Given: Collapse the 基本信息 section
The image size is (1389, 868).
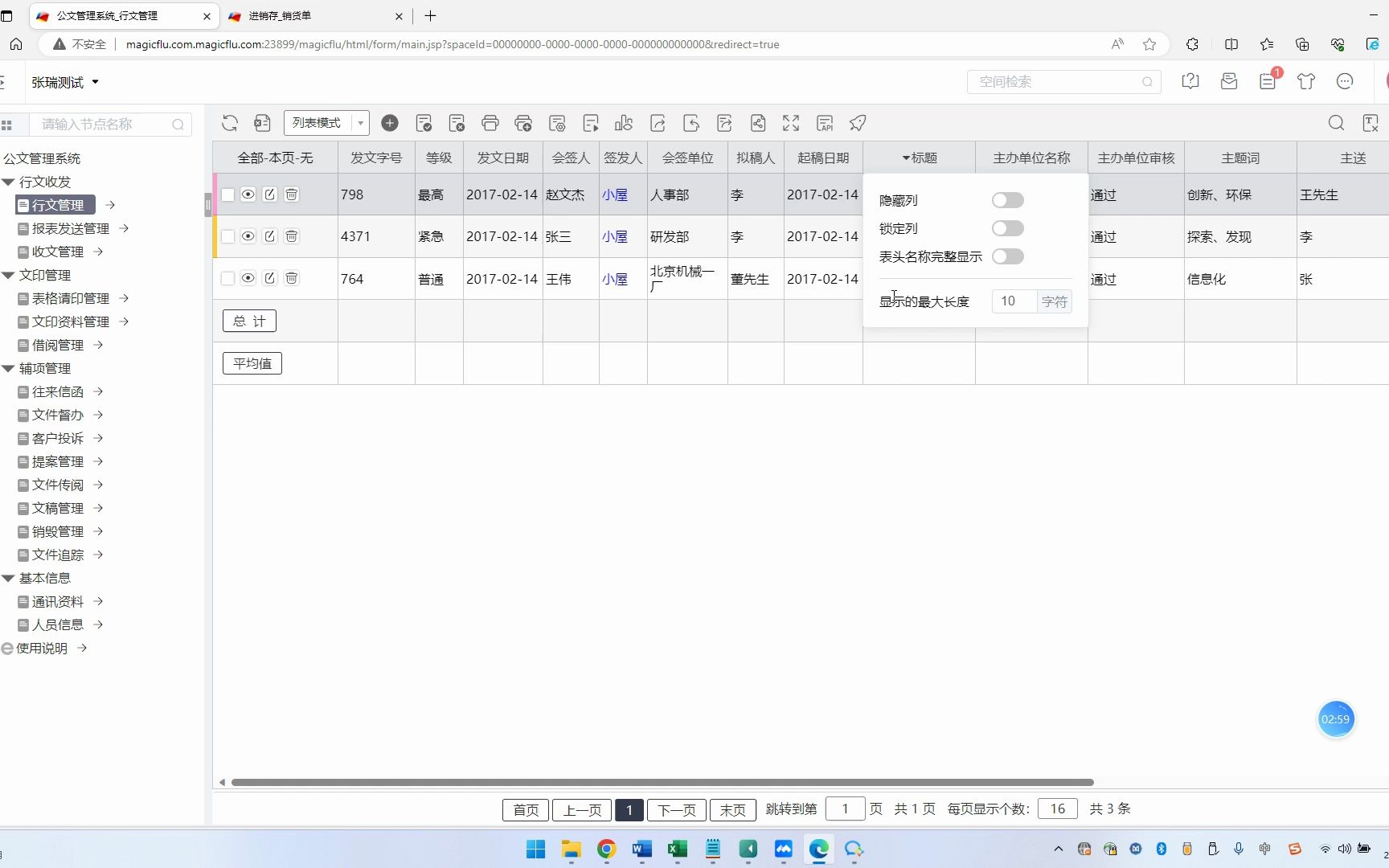Looking at the screenshot, I should 8,578.
